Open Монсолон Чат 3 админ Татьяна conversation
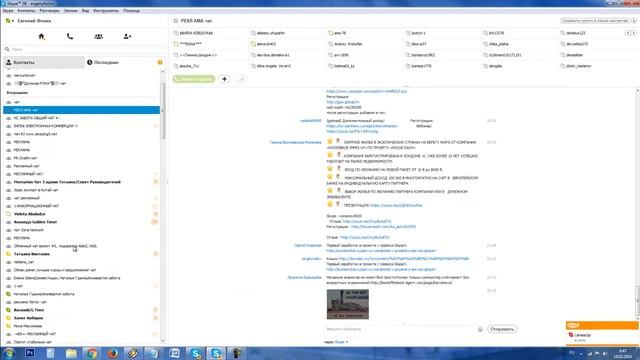The width and height of the screenshot is (640, 360). (x=82, y=182)
